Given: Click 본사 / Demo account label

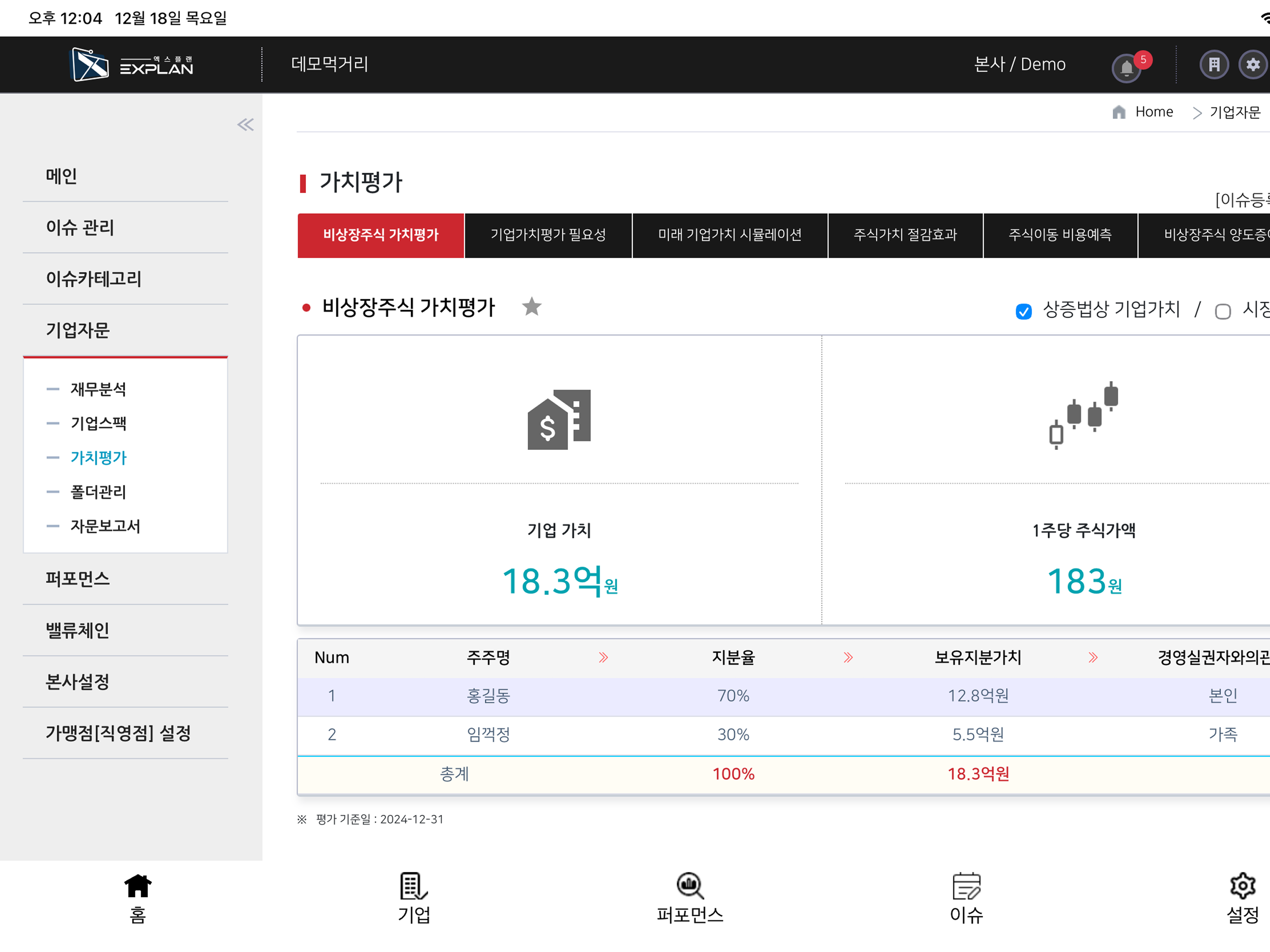Looking at the screenshot, I should coord(1020,64).
